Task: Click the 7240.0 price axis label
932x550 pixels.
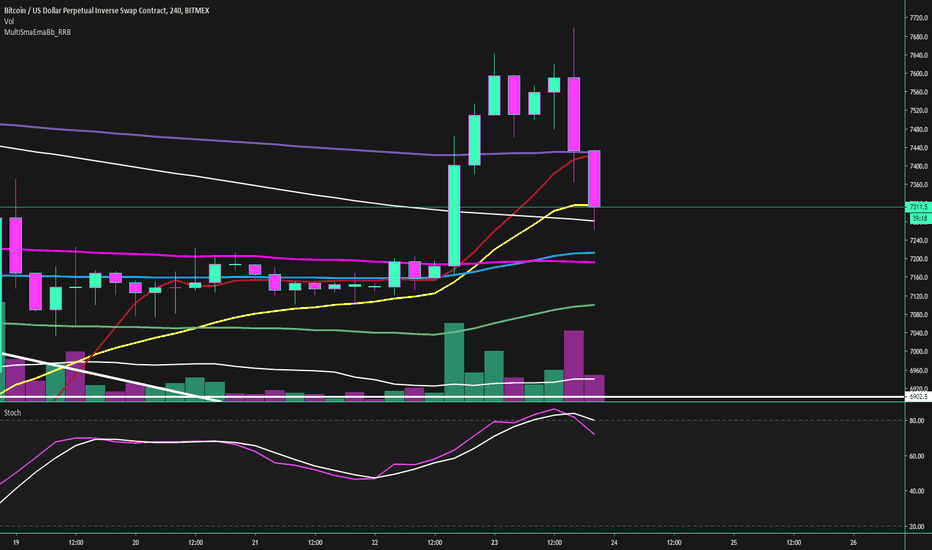Action: click(918, 241)
